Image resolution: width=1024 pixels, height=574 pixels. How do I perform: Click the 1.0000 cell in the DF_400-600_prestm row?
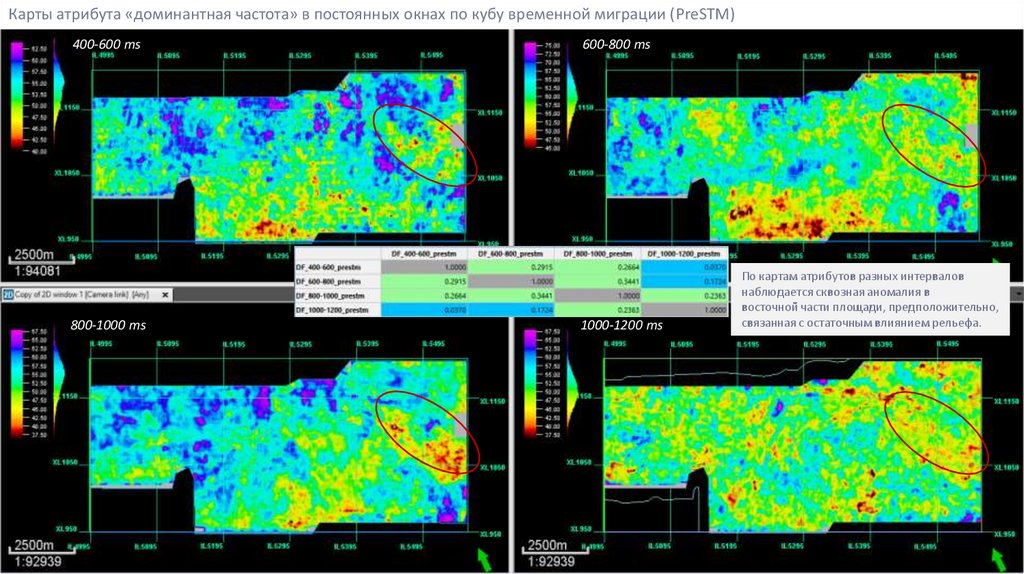click(x=424, y=267)
